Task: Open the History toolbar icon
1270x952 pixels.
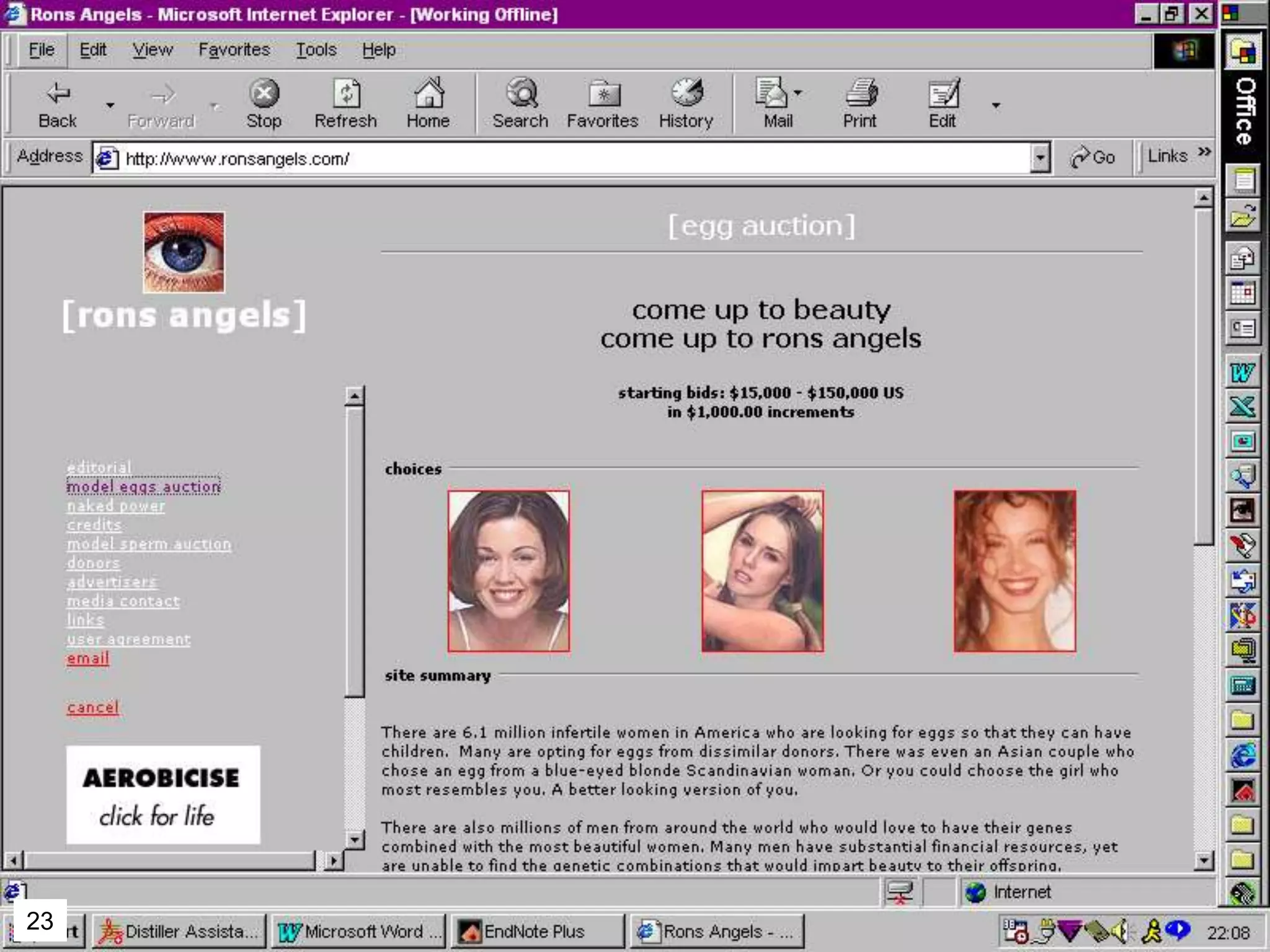Action: pyautogui.click(x=686, y=94)
